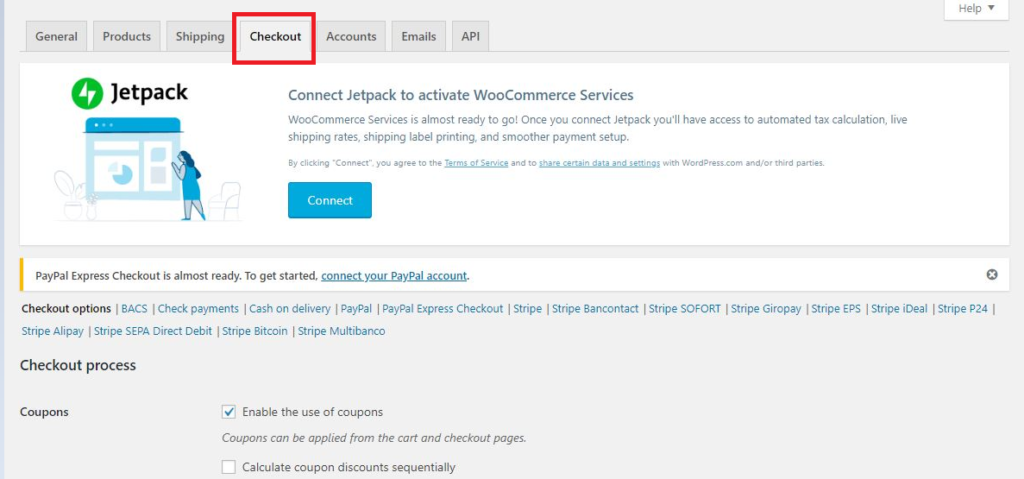Select the Checkout tab
The width and height of the screenshot is (1024, 479).
point(276,37)
